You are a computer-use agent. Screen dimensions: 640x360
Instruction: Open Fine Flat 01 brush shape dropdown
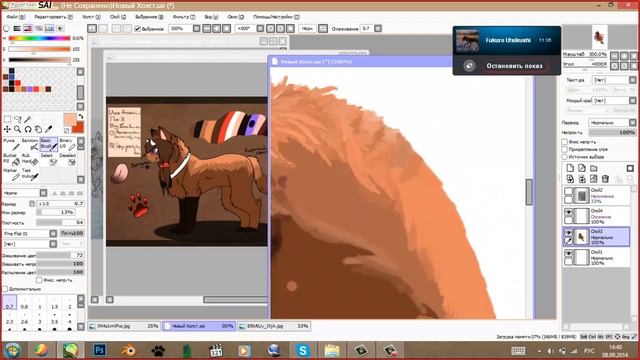(x=30, y=233)
